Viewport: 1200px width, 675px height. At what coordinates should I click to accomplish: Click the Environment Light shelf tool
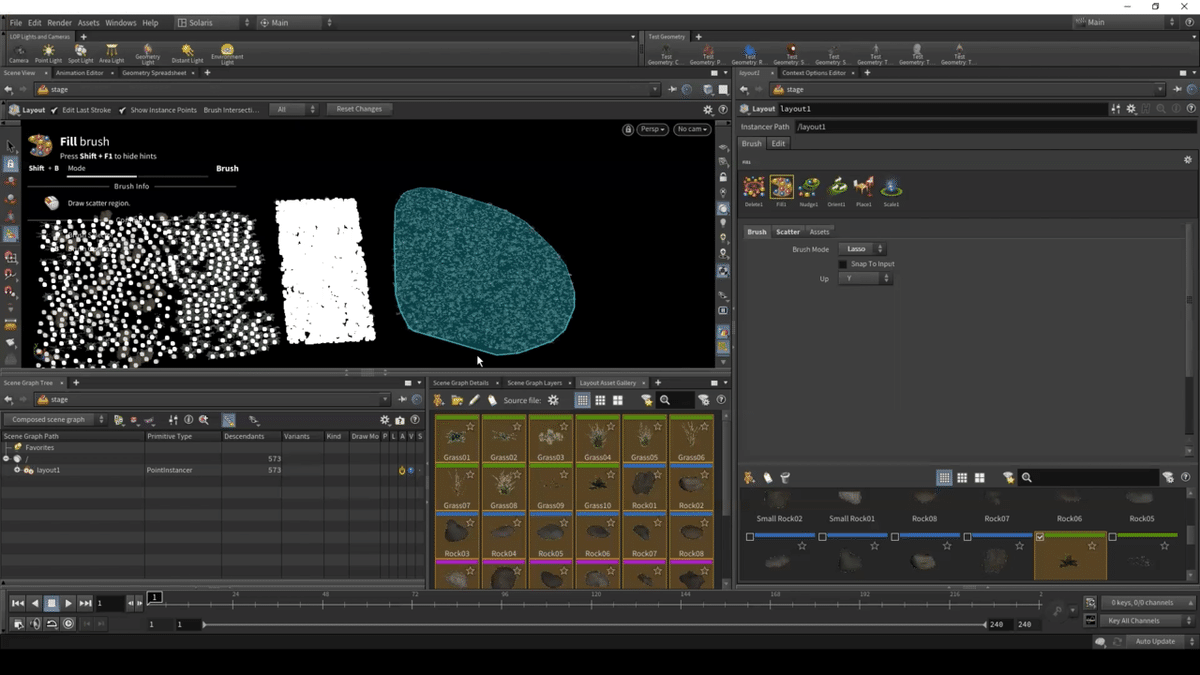tap(227, 52)
